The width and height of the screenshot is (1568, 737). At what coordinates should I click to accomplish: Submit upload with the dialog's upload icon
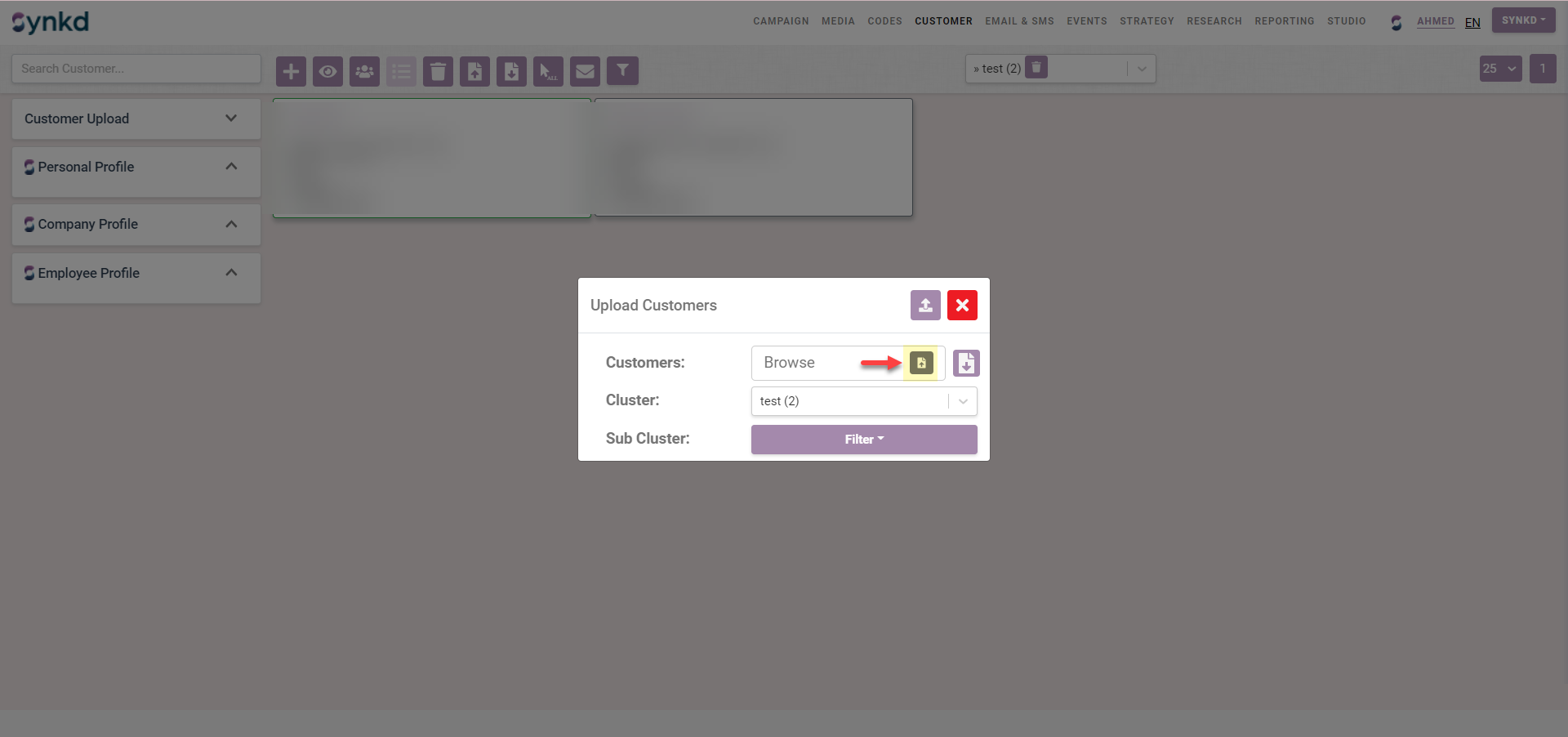[x=925, y=306]
